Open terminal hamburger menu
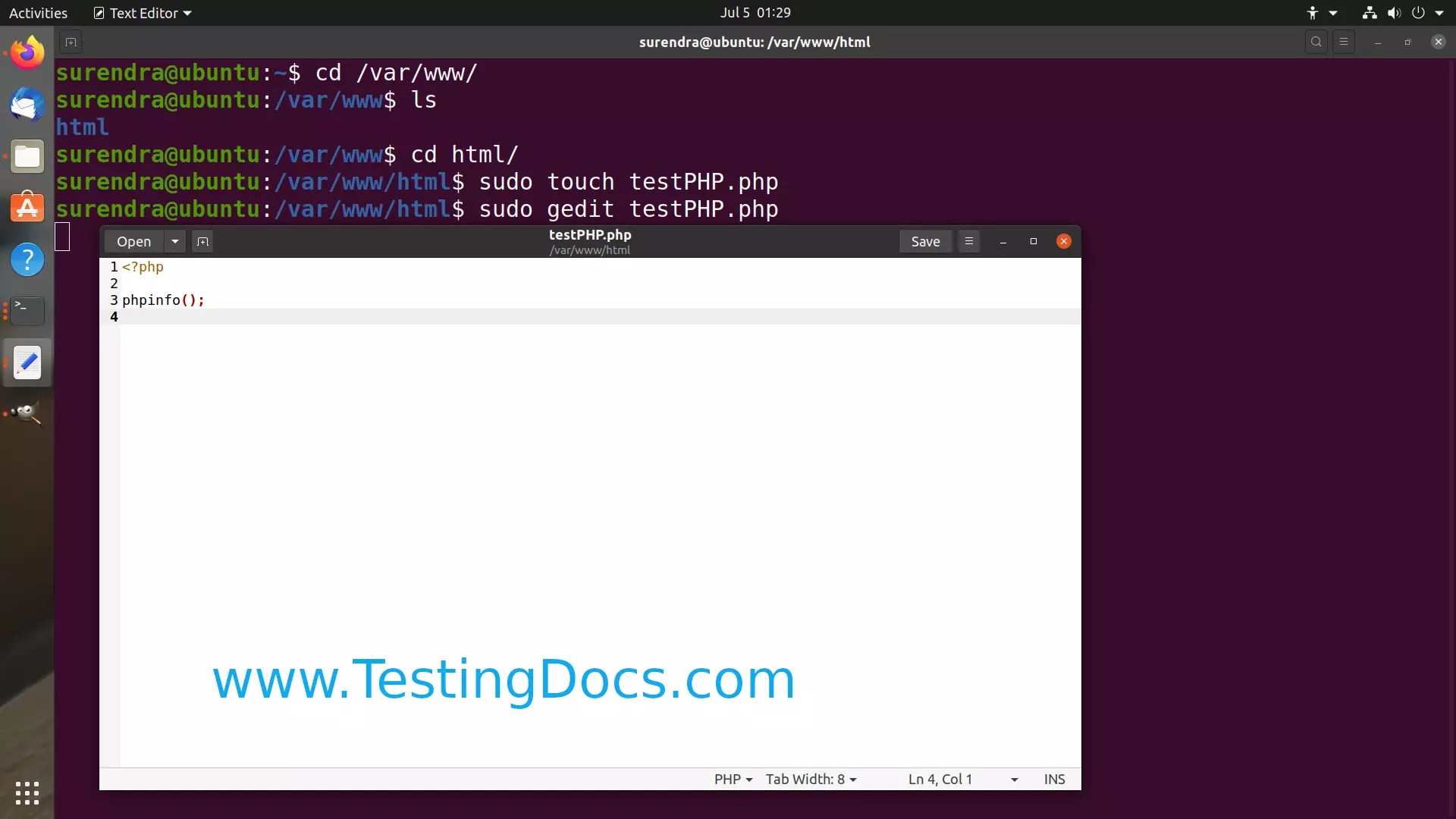 point(1344,42)
